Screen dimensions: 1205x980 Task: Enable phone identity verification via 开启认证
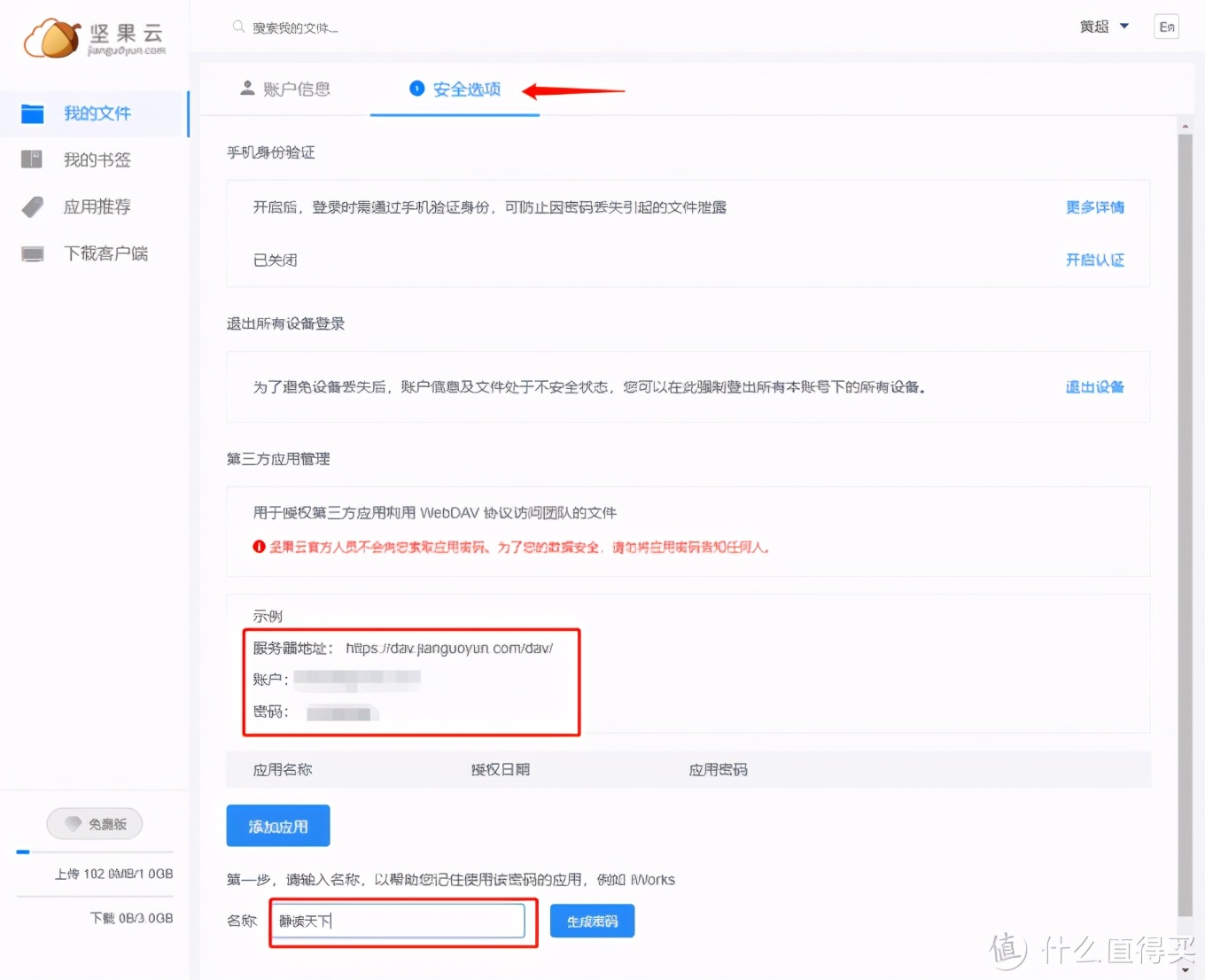click(x=1095, y=260)
